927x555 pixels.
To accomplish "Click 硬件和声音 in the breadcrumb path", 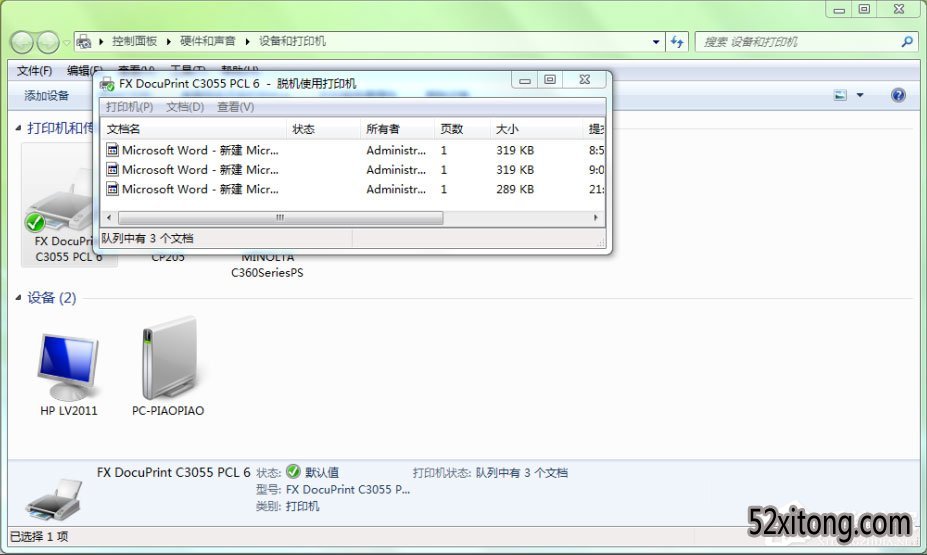I will (208, 41).
